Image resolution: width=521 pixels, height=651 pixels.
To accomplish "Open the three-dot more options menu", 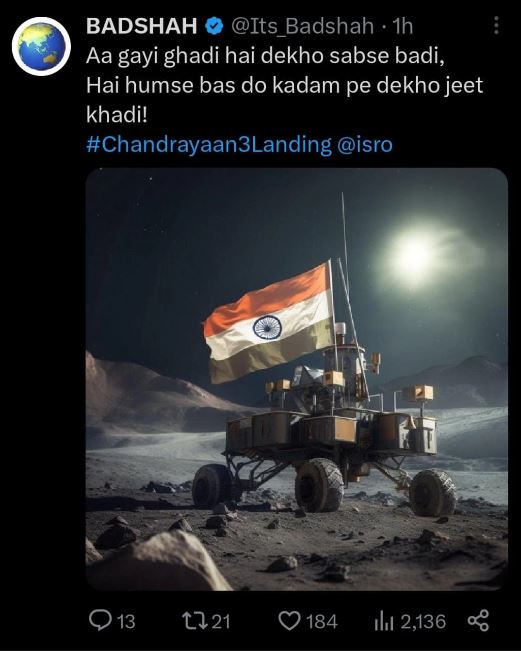I will (496, 26).
